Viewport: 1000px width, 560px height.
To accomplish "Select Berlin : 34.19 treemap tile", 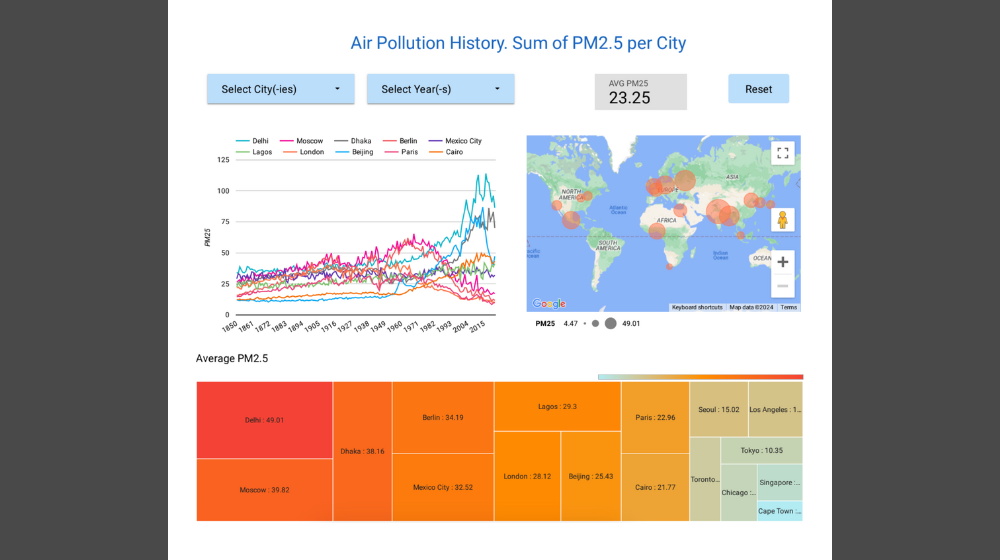I will point(443,418).
